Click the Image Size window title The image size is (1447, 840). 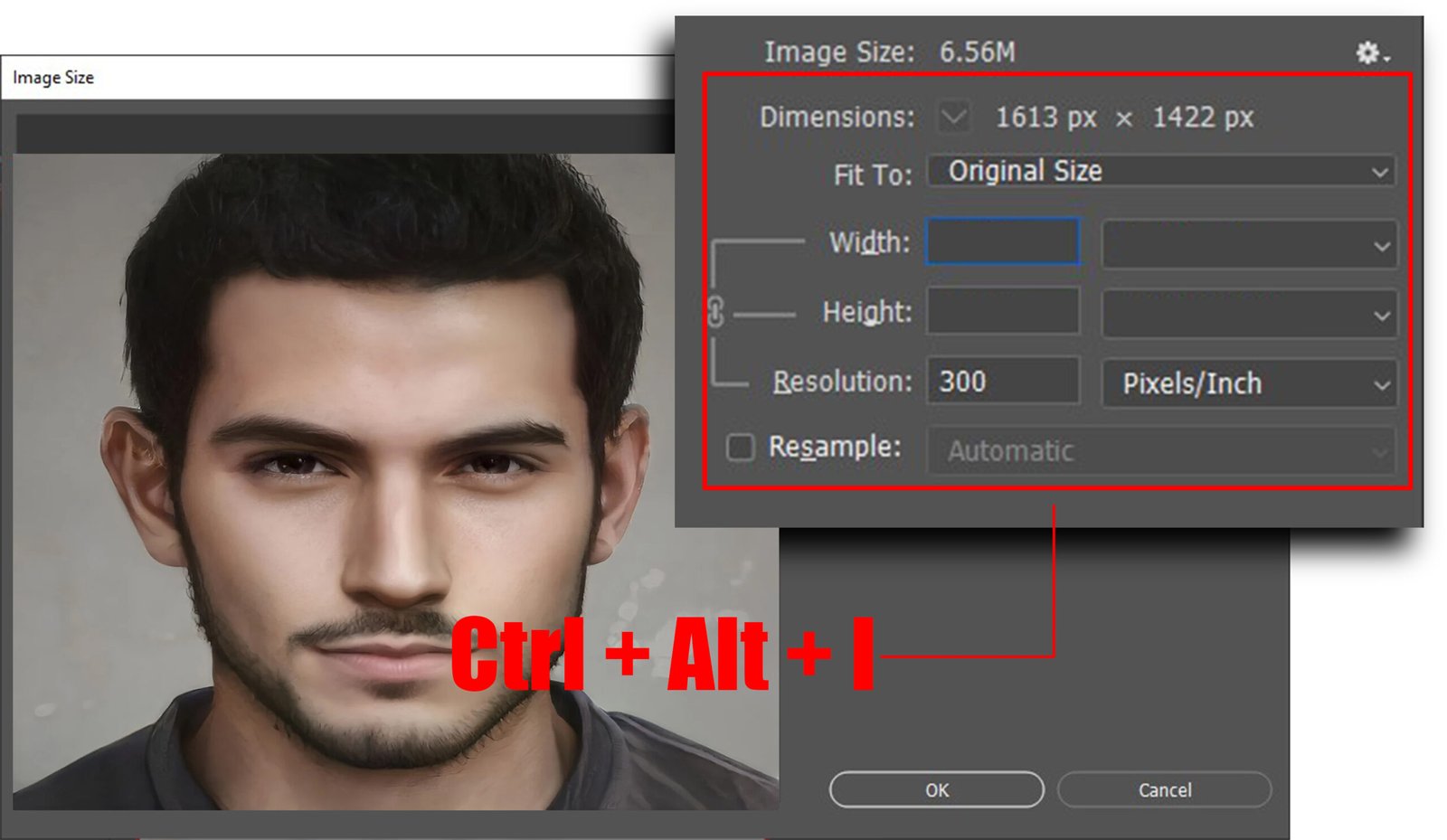click(53, 78)
